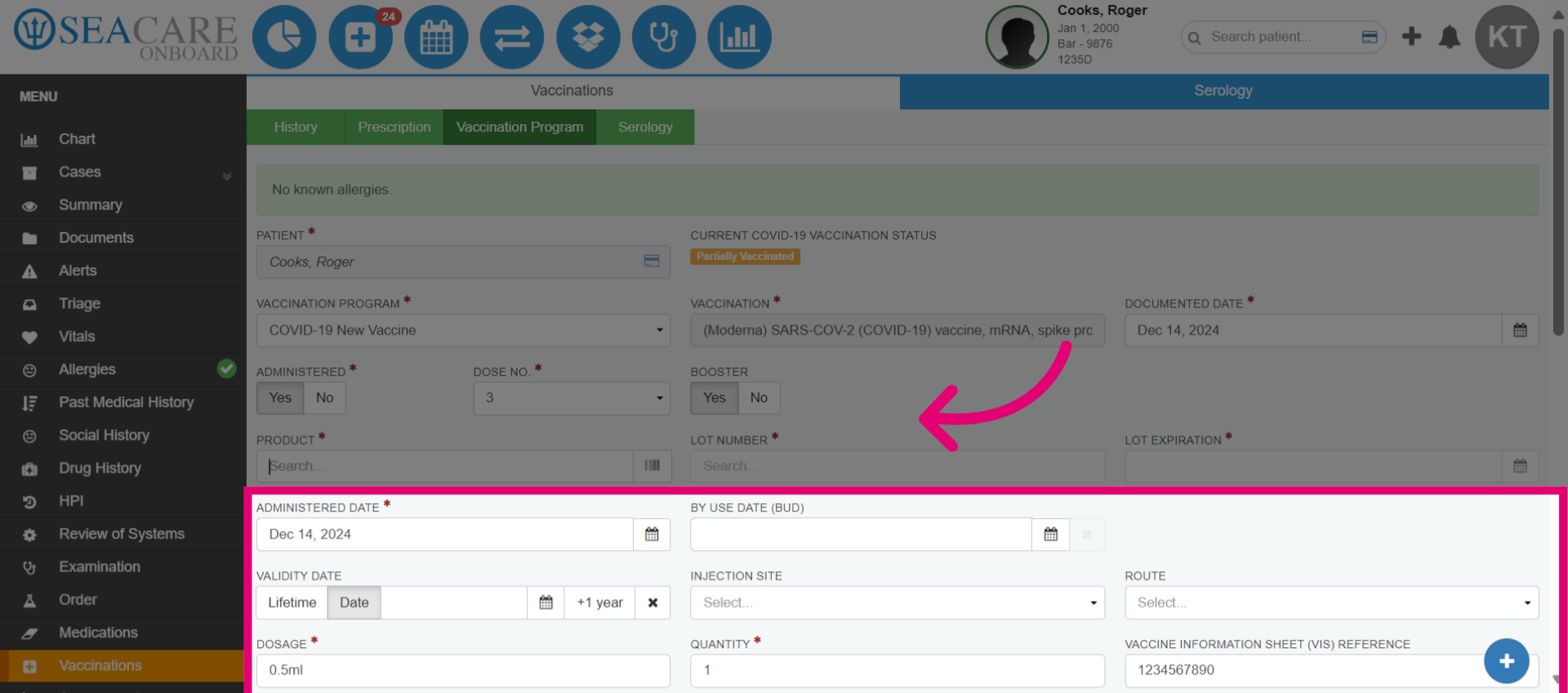The width and height of the screenshot is (1568, 693).
Task: Open notifications bell
Action: [x=1450, y=37]
